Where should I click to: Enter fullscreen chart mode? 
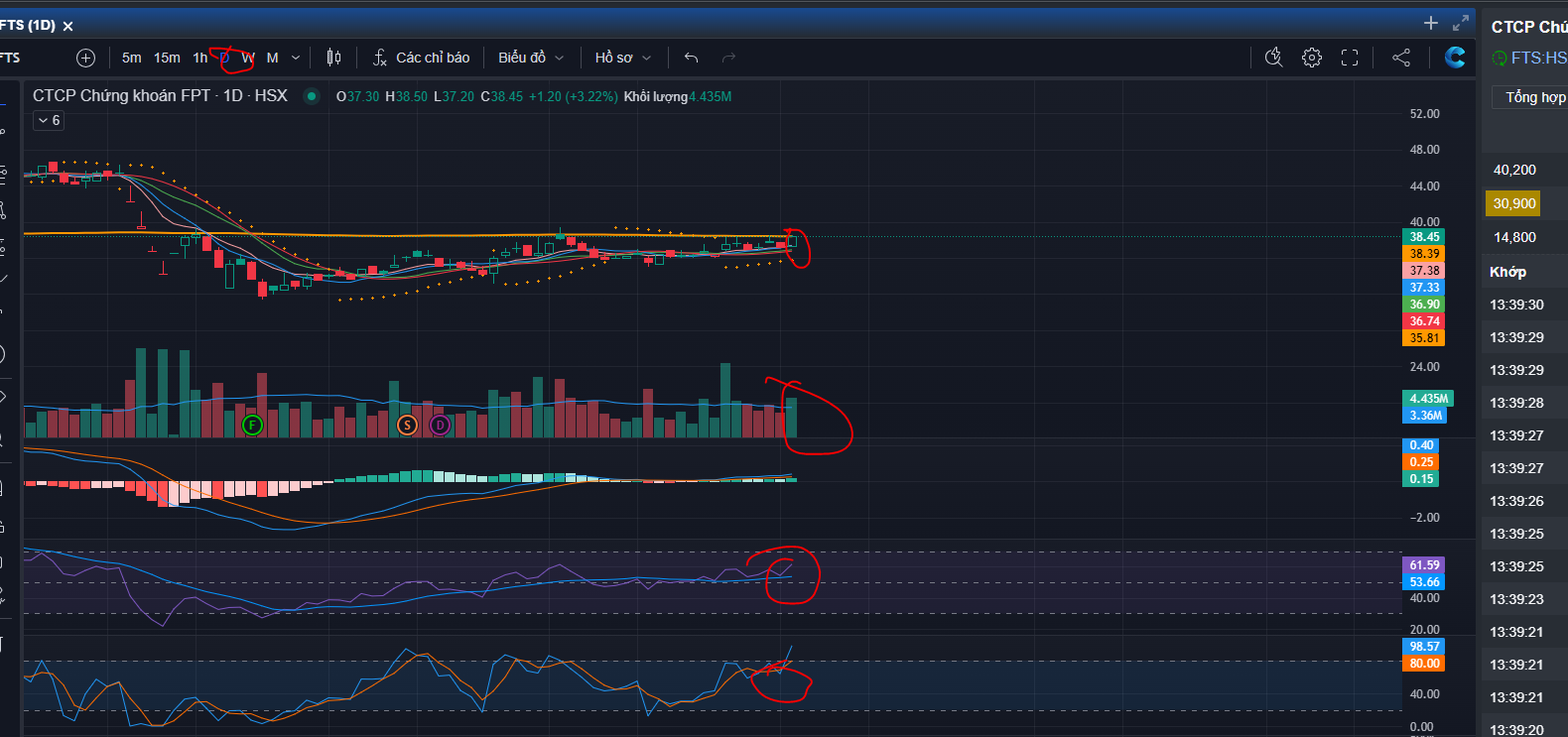click(1350, 58)
